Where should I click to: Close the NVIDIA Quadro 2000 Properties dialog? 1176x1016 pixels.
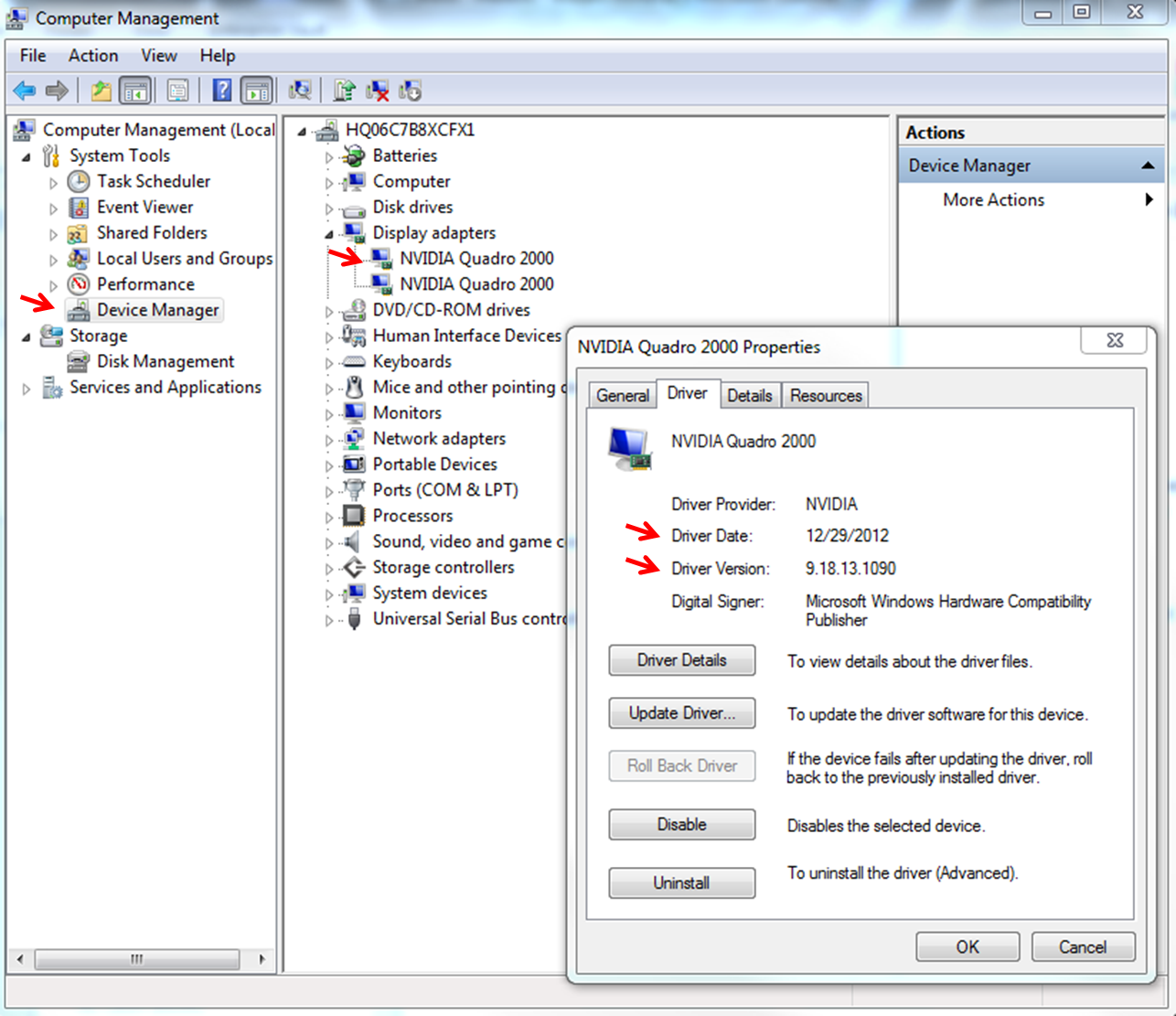tap(1115, 340)
